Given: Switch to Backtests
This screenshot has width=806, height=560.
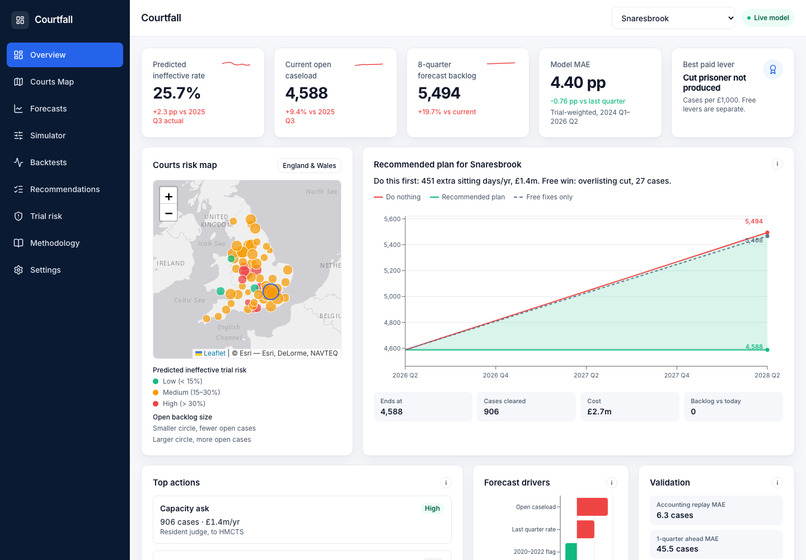Looking at the screenshot, I should click(x=65, y=162).
